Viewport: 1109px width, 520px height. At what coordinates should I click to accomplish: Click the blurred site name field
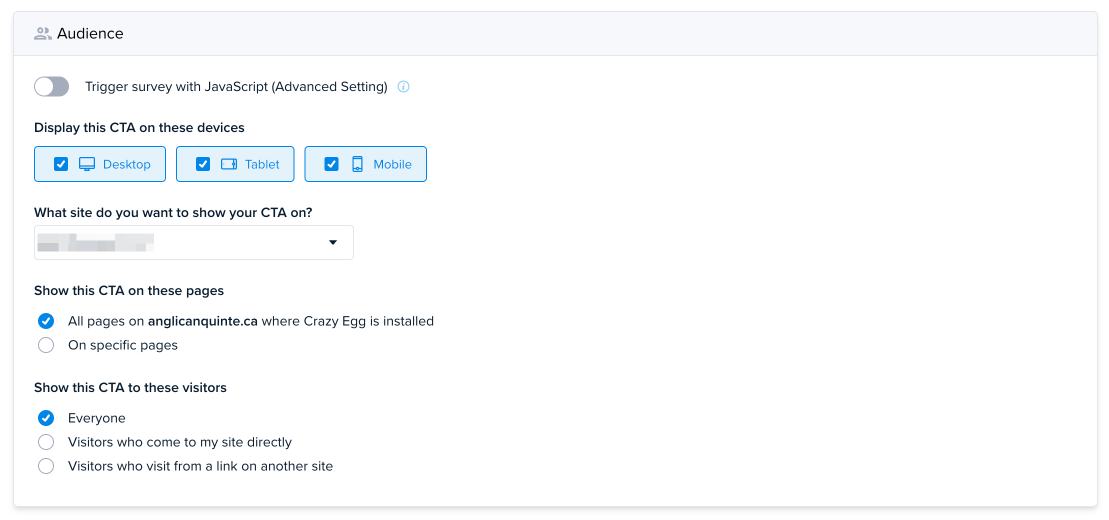coord(194,243)
